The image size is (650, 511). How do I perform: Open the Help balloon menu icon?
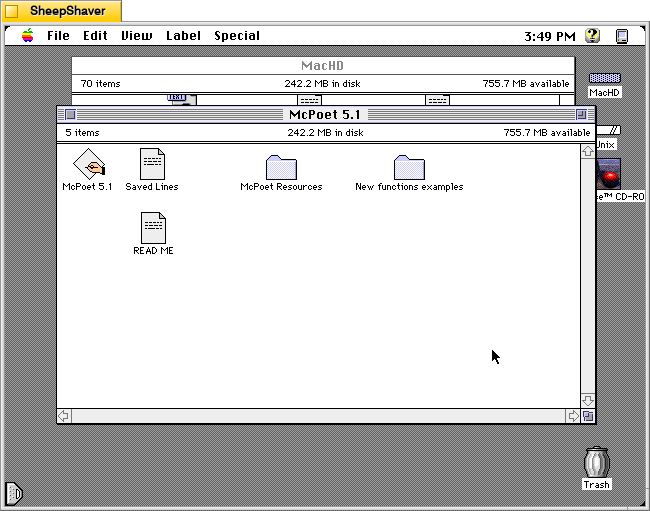click(593, 36)
